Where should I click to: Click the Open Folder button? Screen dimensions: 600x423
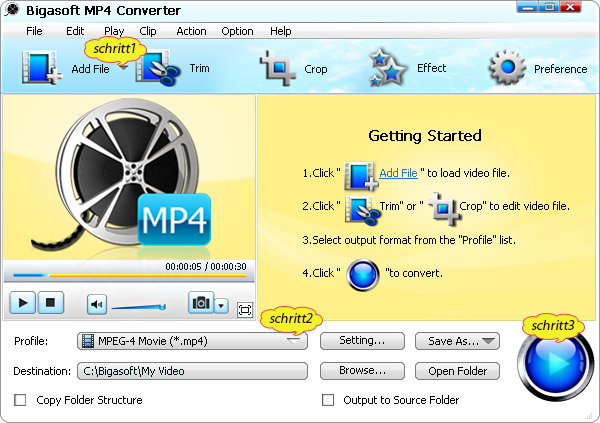click(457, 371)
